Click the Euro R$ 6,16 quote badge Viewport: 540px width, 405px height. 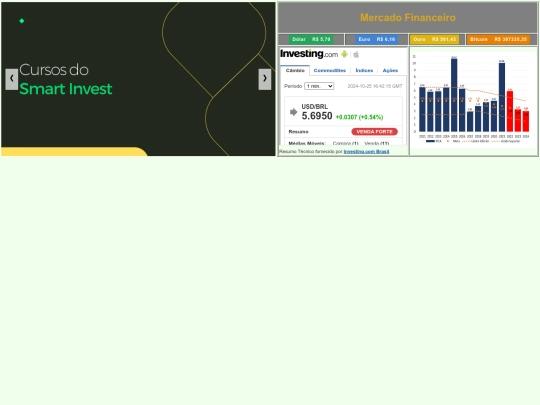[376, 39]
